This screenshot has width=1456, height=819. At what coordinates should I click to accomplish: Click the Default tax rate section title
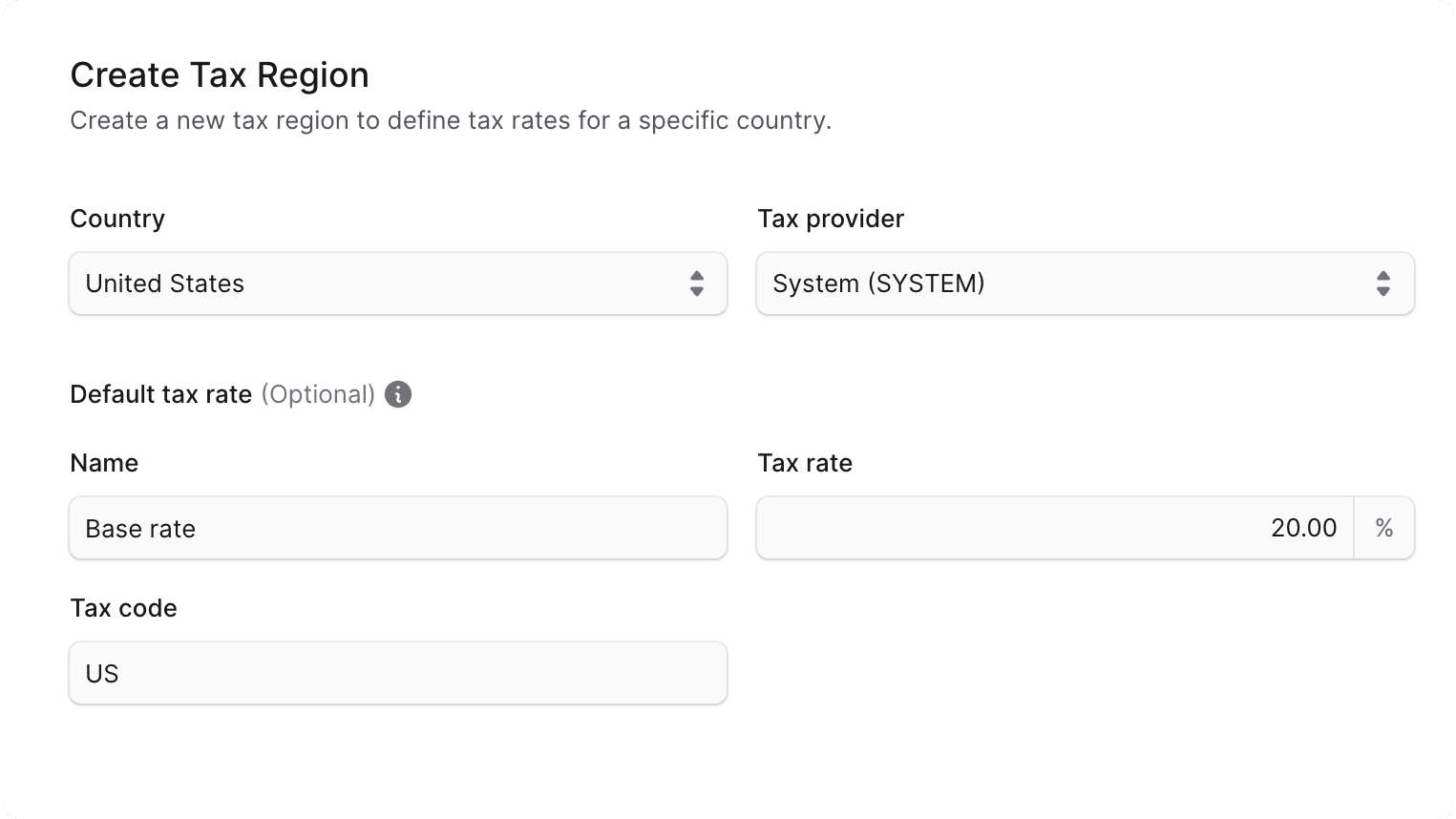(160, 393)
